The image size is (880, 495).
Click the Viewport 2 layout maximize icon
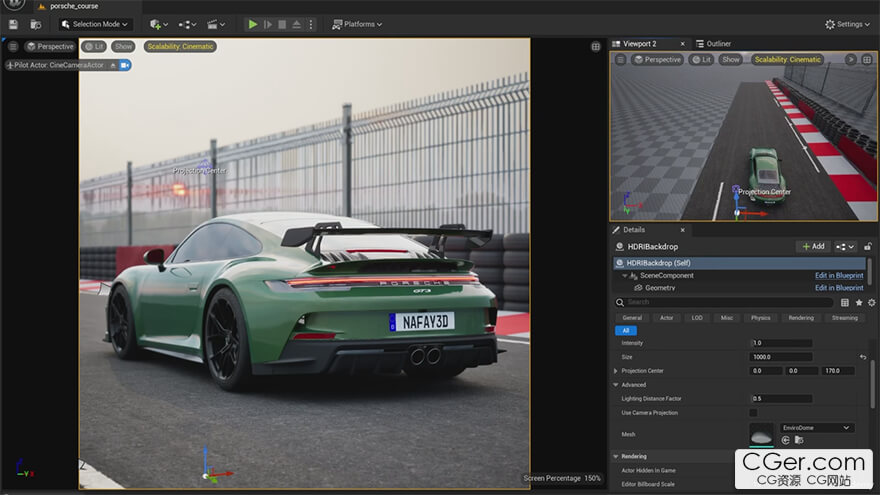pos(867,59)
